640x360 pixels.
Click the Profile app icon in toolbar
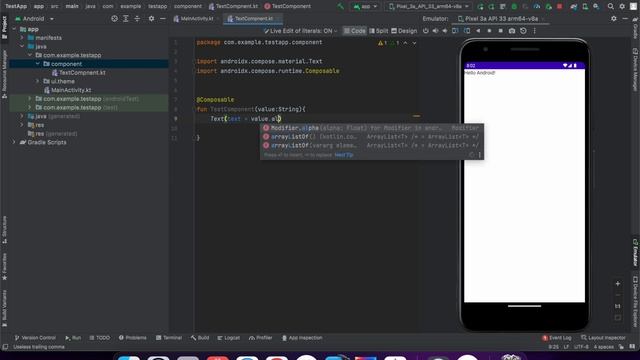537,7
